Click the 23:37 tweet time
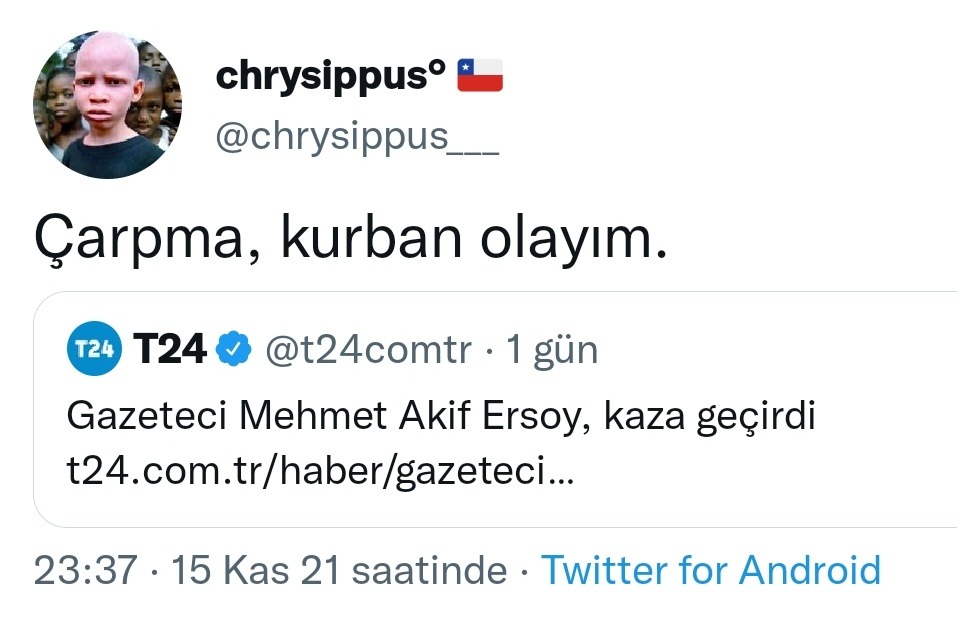 85,571
